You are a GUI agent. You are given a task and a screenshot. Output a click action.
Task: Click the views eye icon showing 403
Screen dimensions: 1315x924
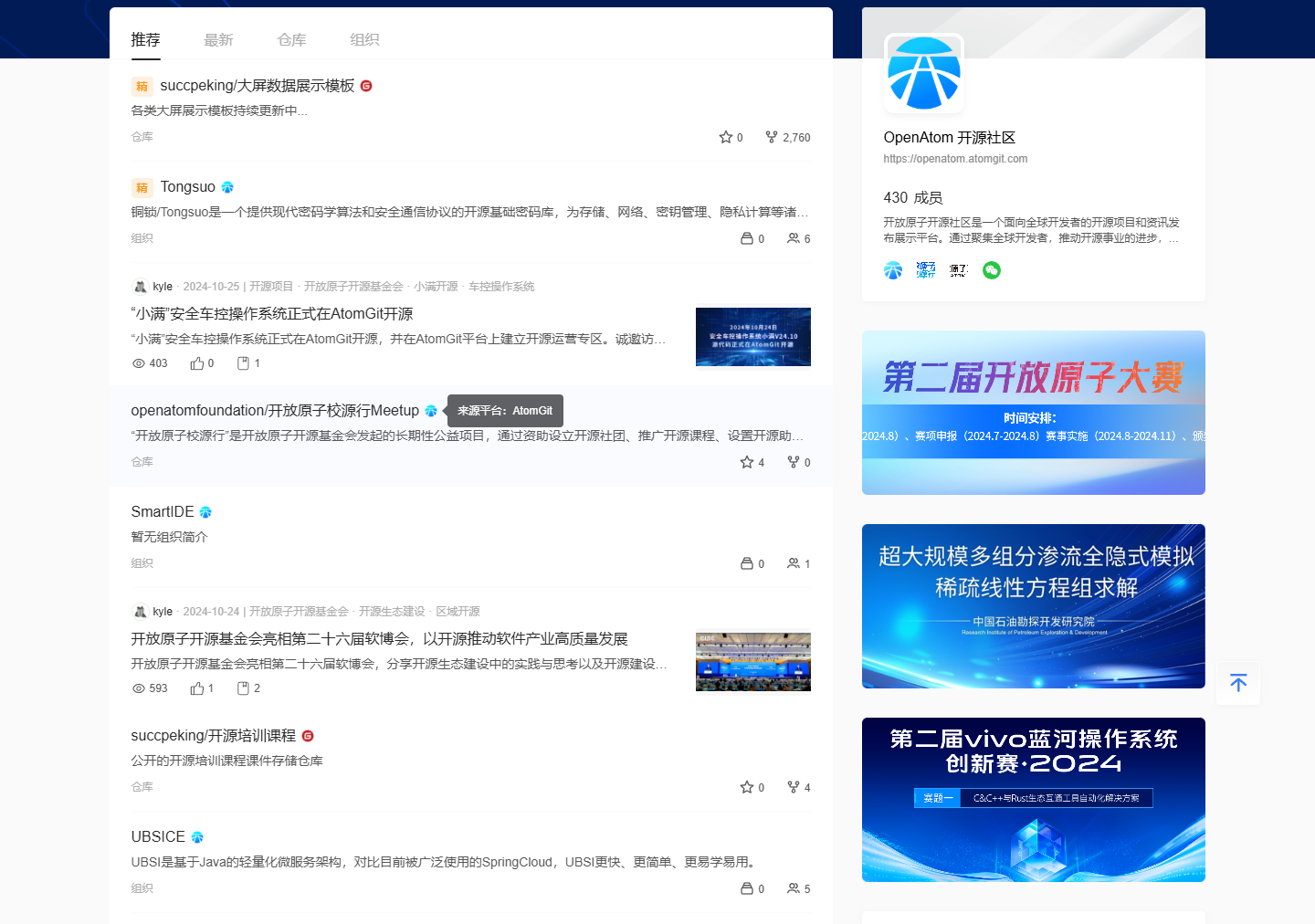(139, 363)
